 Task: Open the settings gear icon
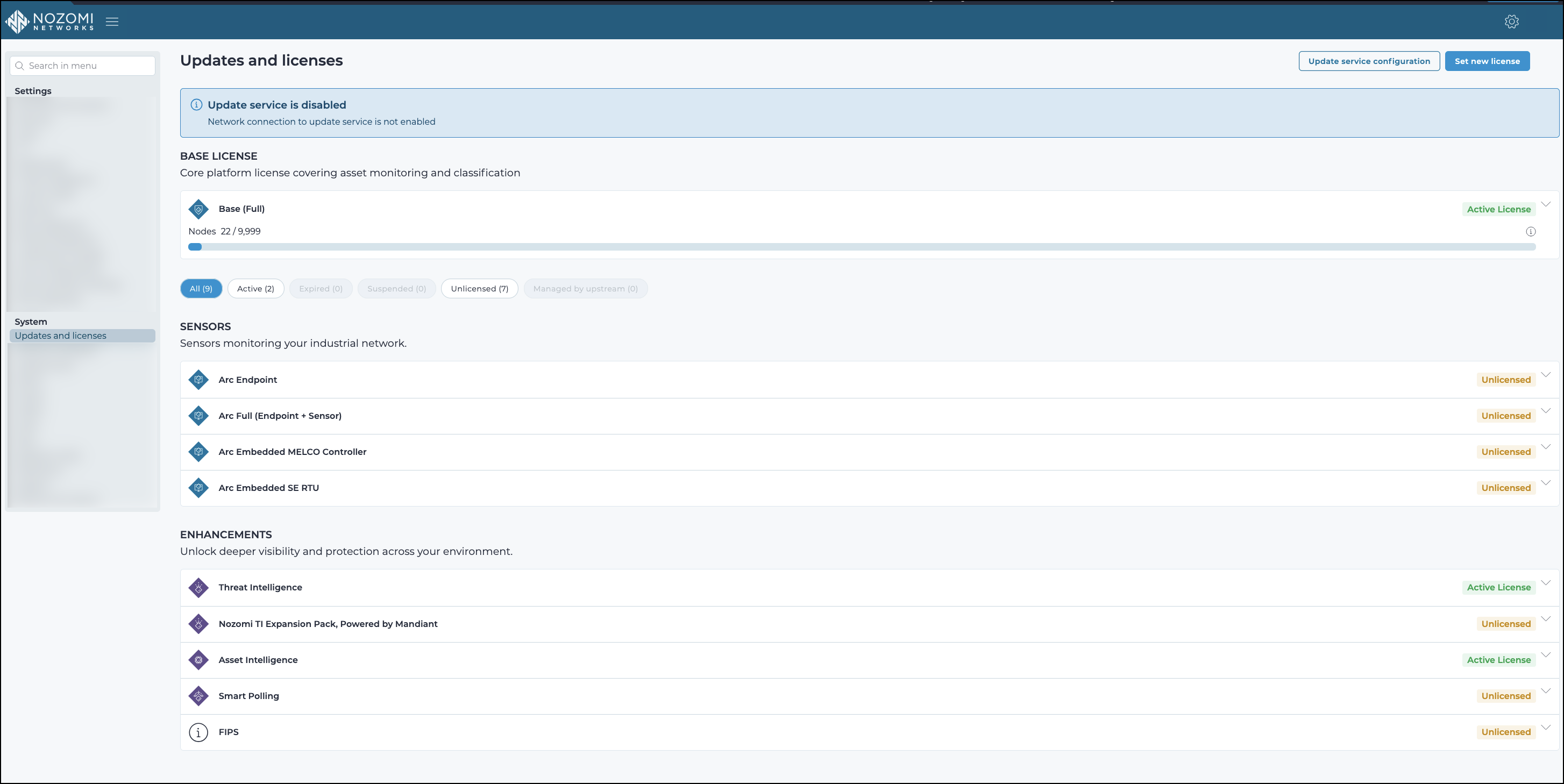click(x=1511, y=22)
